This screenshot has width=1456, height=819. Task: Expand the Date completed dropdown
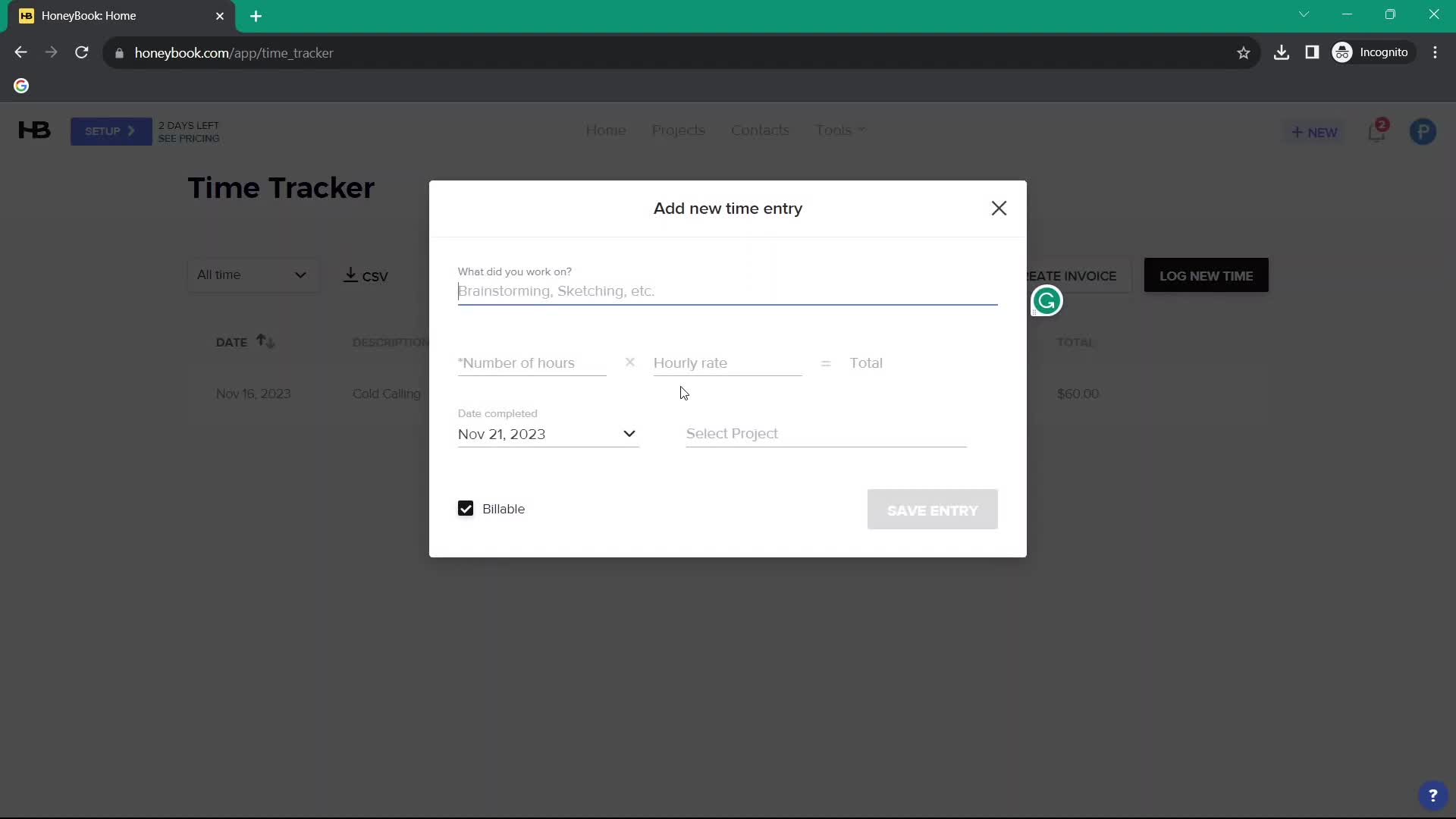point(631,434)
